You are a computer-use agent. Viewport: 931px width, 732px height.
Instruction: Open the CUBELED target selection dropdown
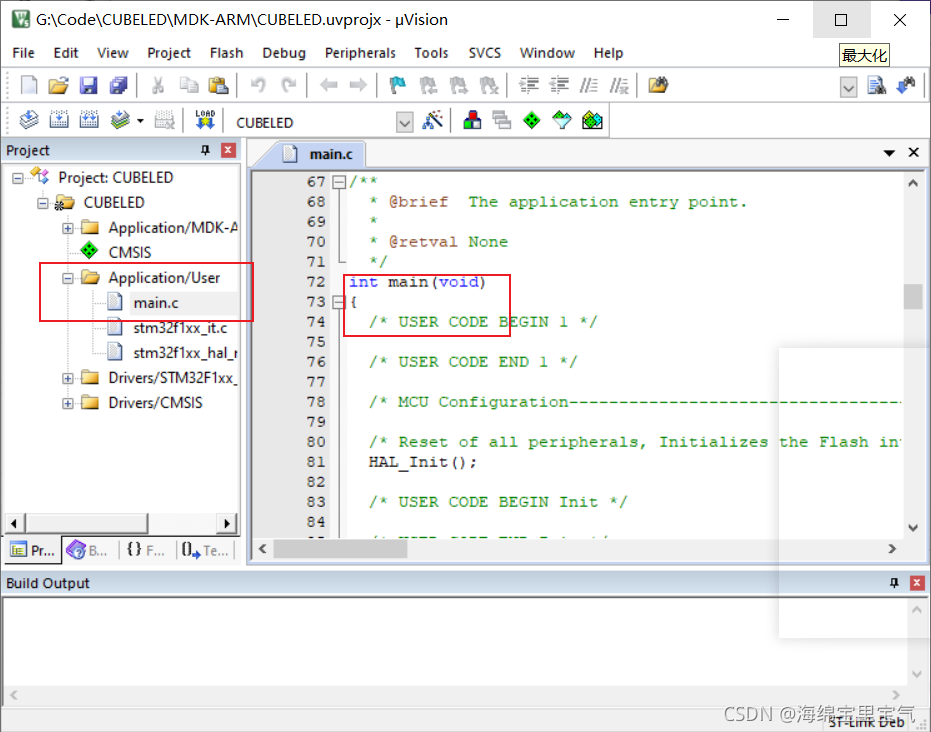point(404,123)
